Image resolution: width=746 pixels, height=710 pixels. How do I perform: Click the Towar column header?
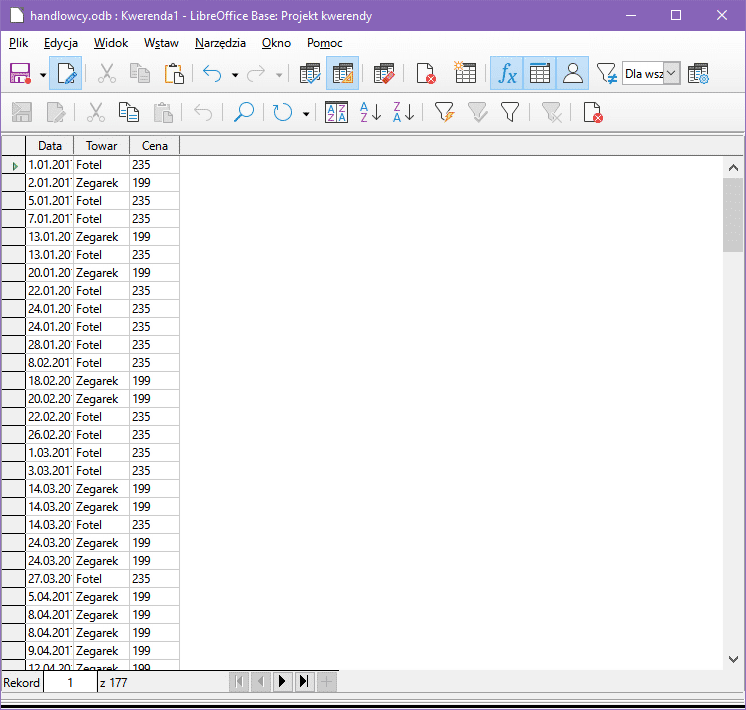[x=101, y=146]
